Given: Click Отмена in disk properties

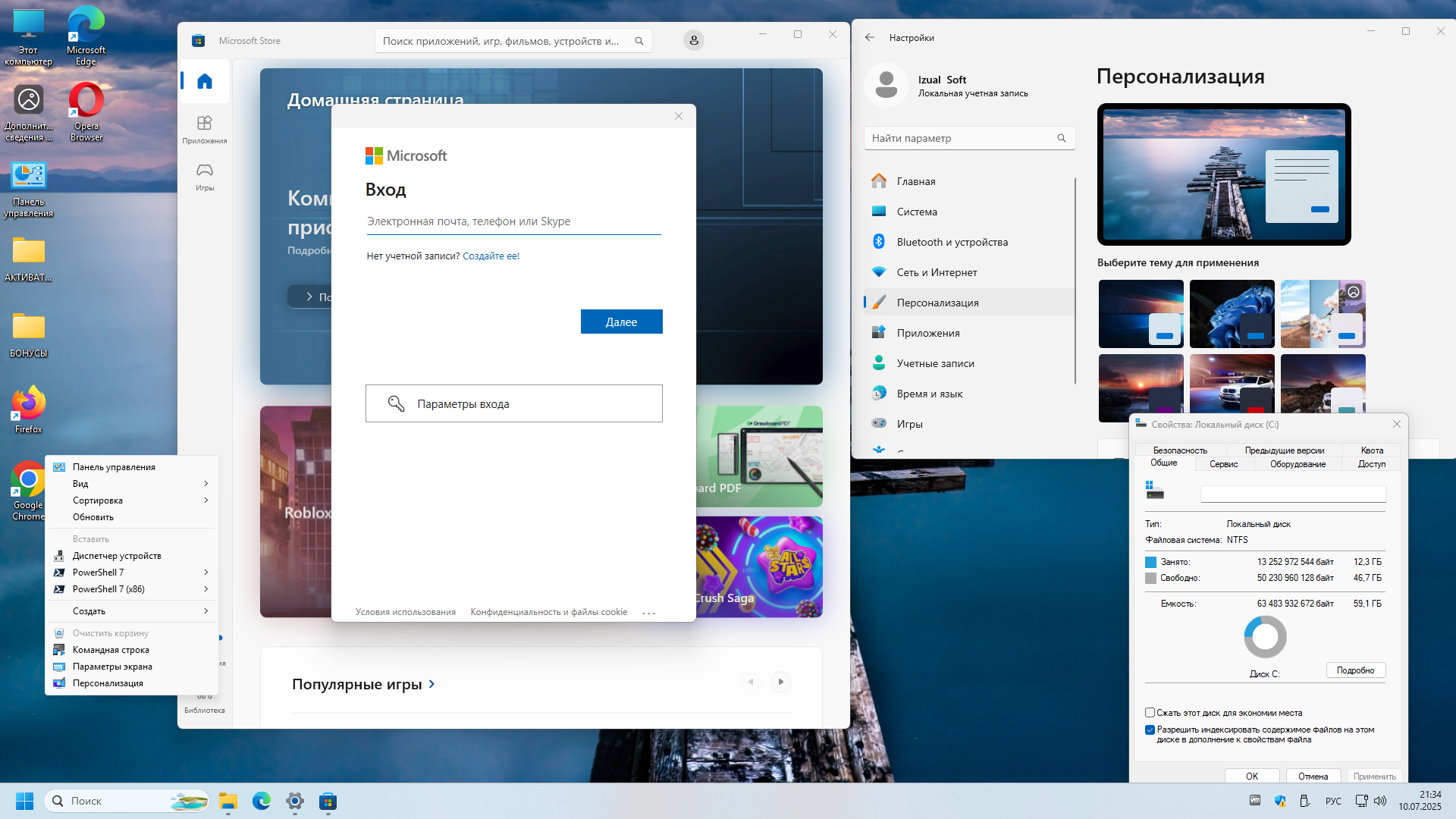Looking at the screenshot, I should coord(1313,776).
